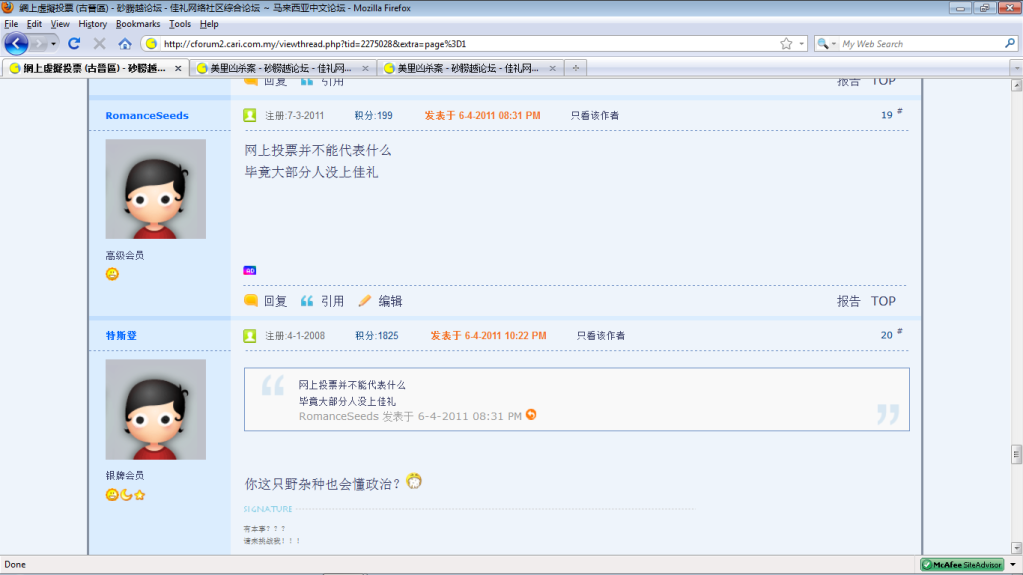Click online status icon in RomanceSeeds post header

point(250,115)
